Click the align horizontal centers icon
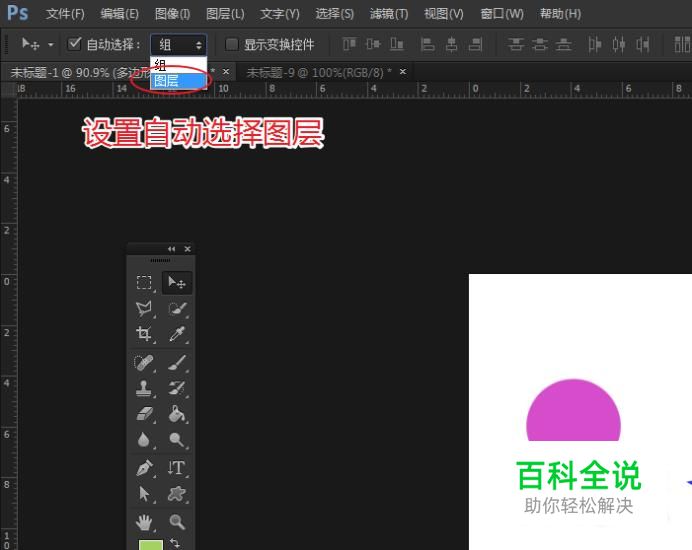The image size is (692, 550). pyautogui.click(x=451, y=44)
